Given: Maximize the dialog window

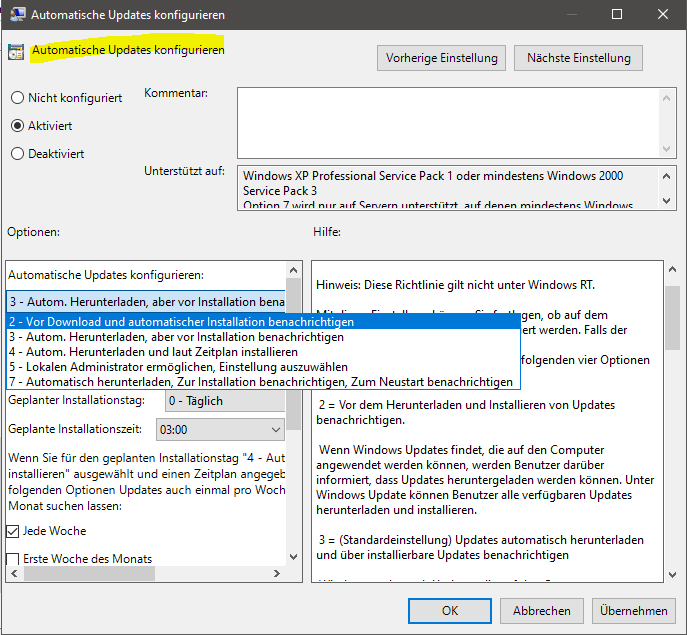Looking at the screenshot, I should pos(616,14).
